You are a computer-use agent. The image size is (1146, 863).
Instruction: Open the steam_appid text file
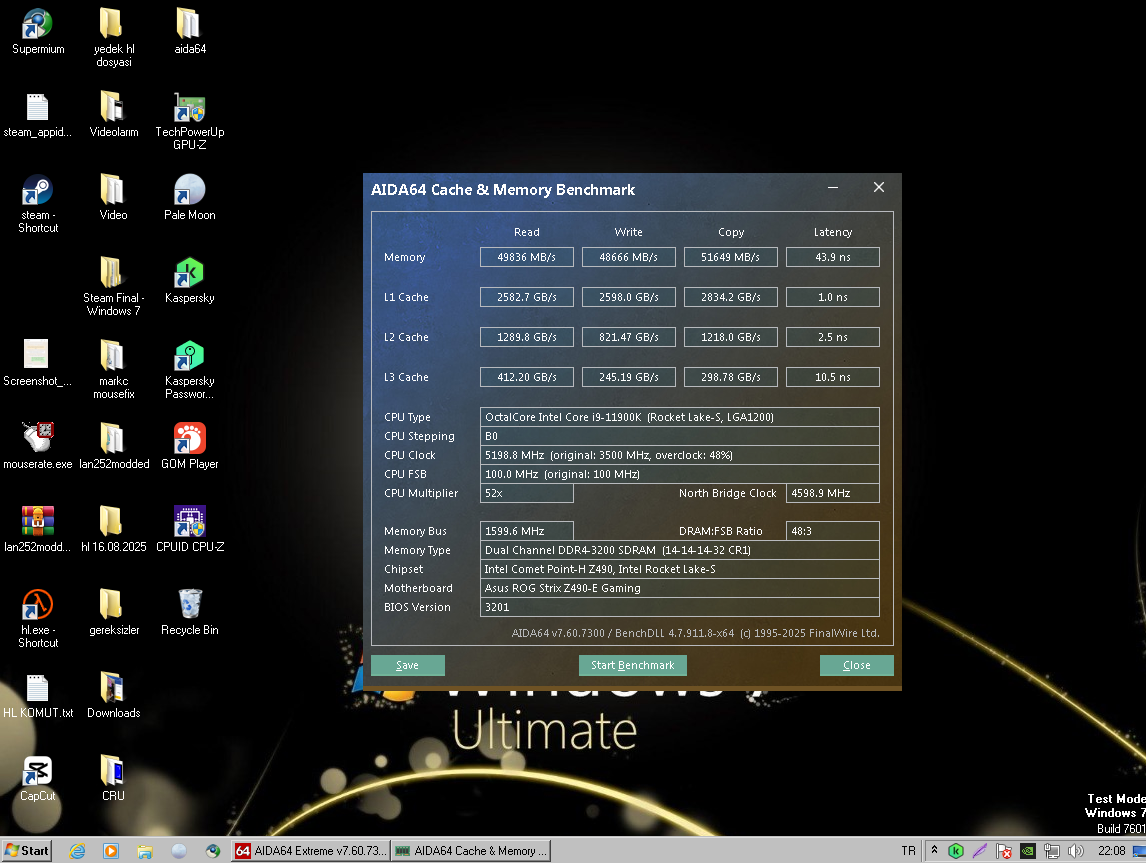tap(38, 115)
